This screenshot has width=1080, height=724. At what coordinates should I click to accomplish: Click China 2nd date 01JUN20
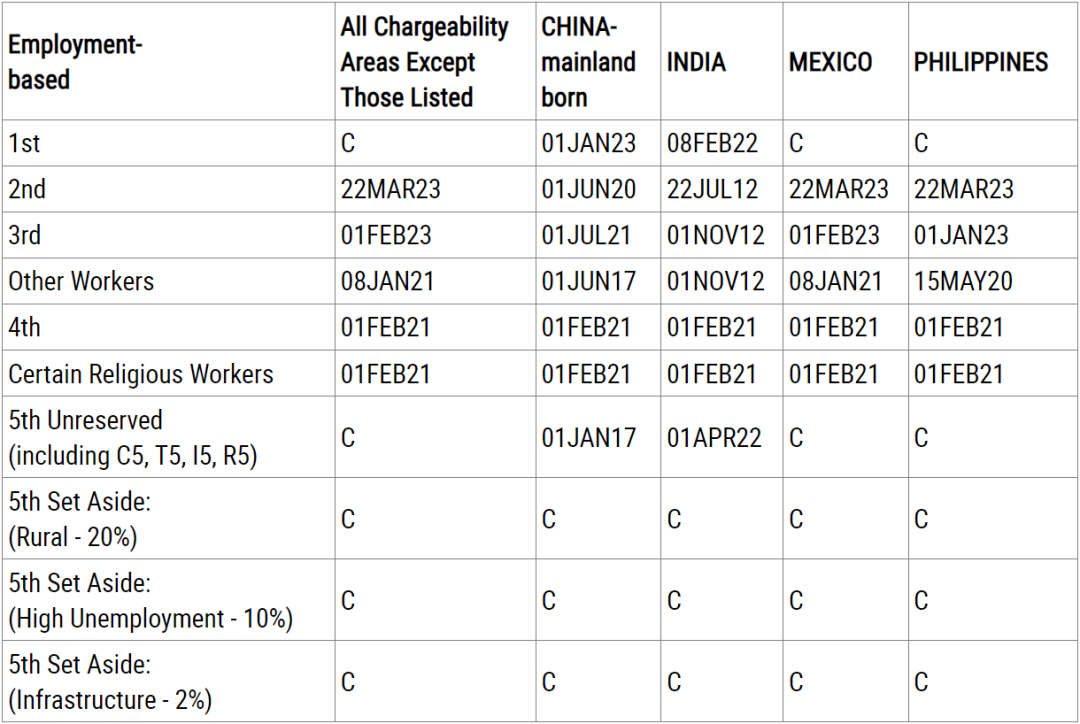coord(588,189)
